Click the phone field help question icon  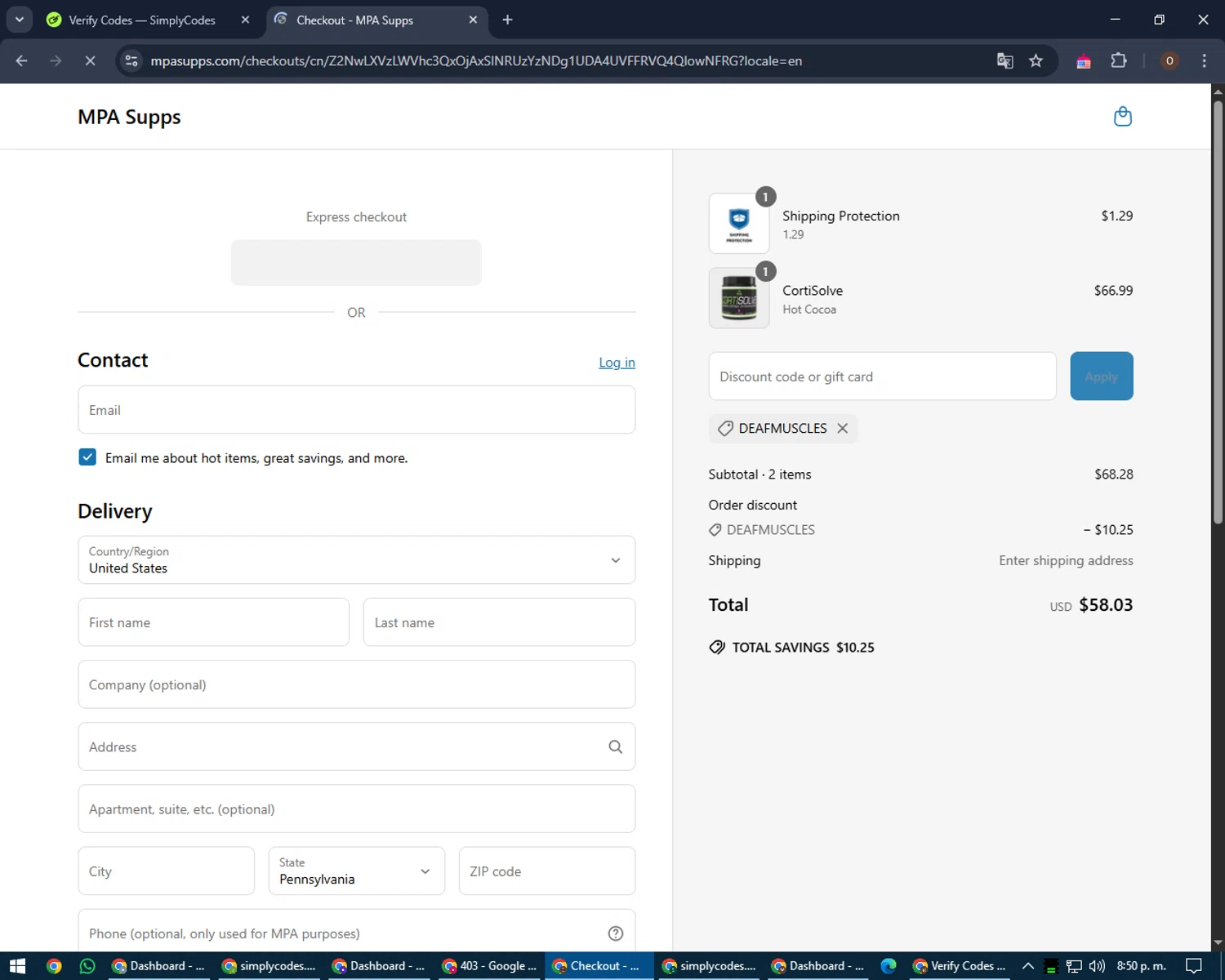pos(616,933)
